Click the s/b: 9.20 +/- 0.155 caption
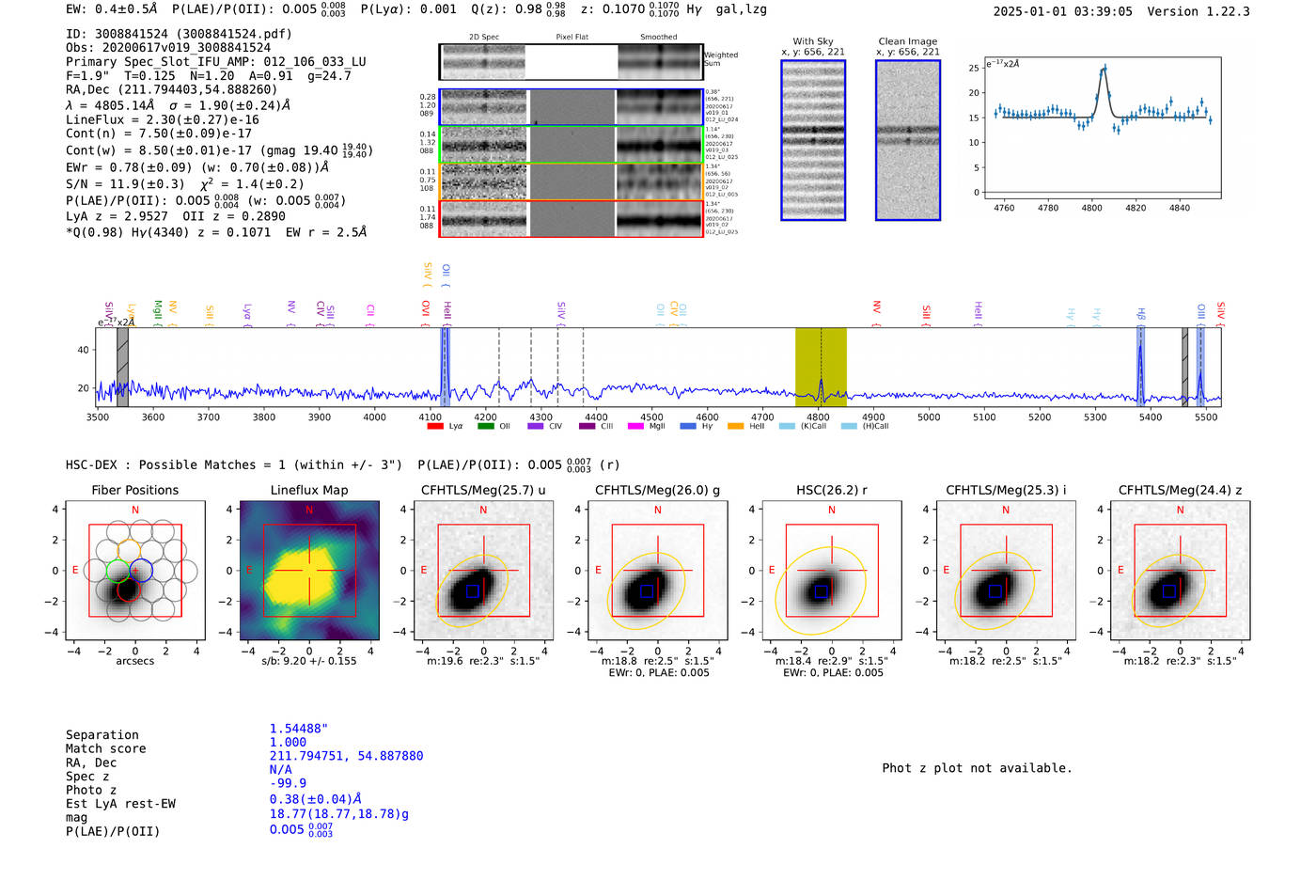 pyautogui.click(x=309, y=661)
